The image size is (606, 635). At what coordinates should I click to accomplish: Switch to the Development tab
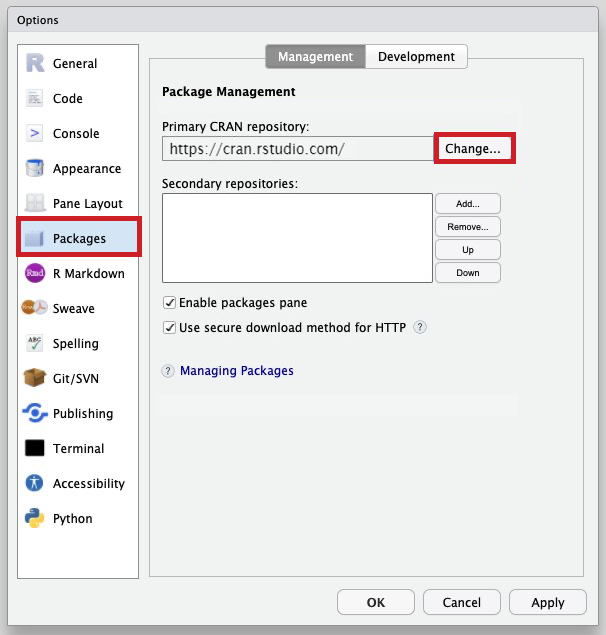click(x=416, y=57)
